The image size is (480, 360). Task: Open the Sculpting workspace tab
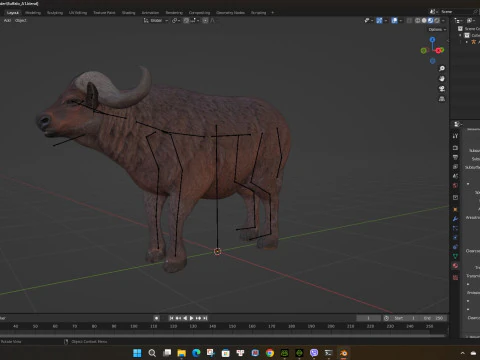pyautogui.click(x=55, y=13)
